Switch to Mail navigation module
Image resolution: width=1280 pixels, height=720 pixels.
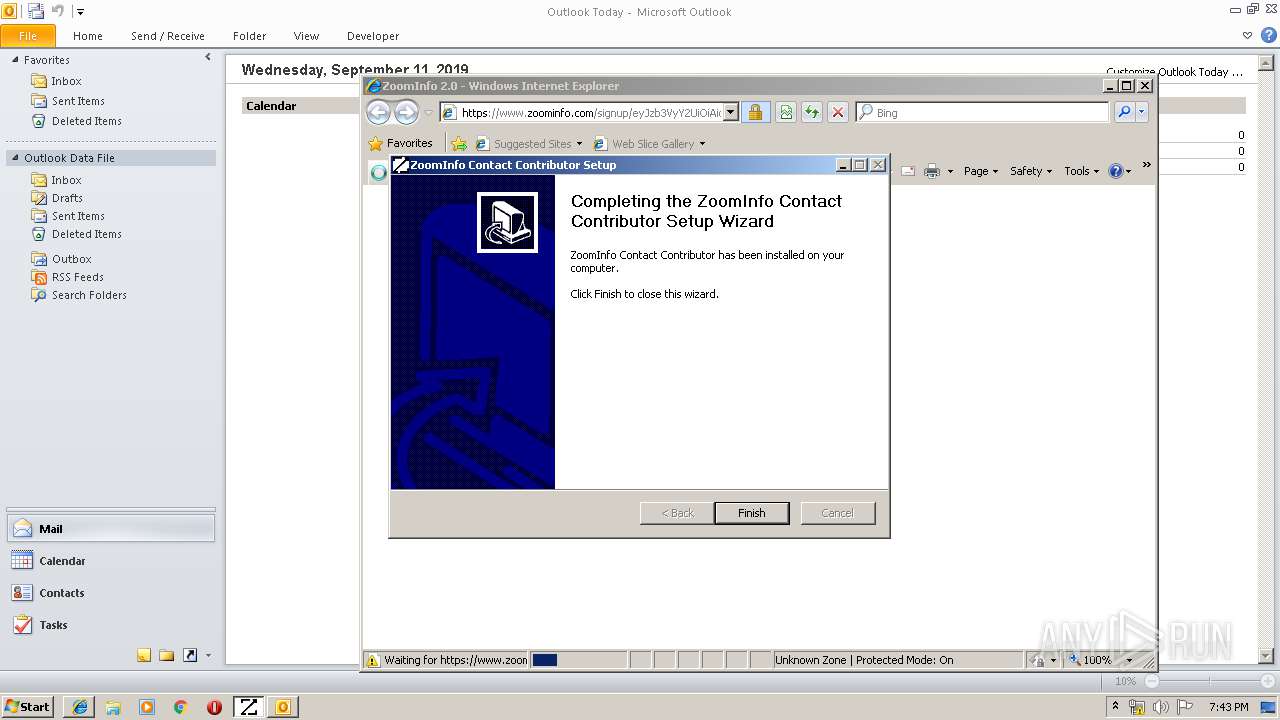click(110, 529)
